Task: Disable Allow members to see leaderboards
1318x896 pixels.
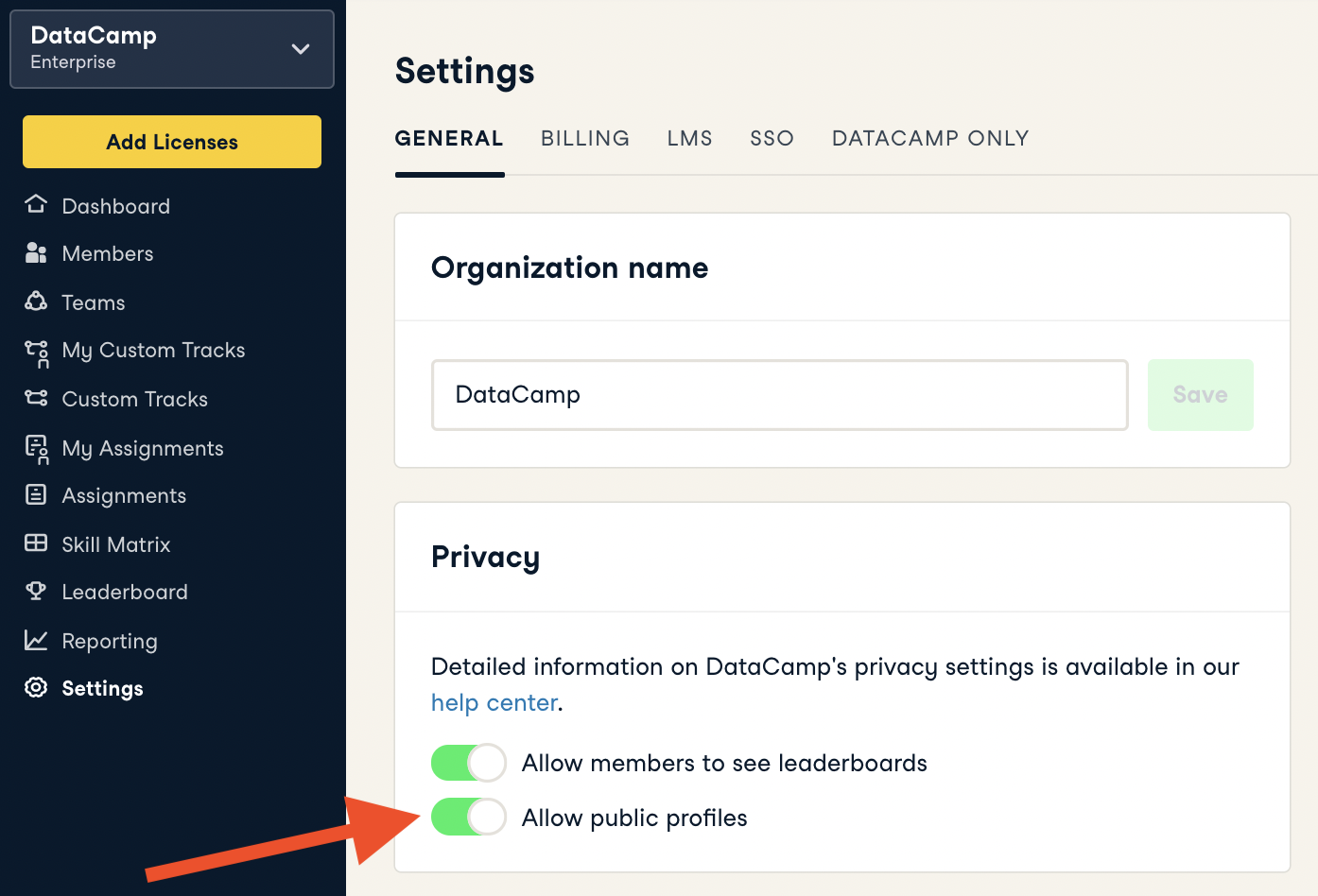Action: point(468,763)
